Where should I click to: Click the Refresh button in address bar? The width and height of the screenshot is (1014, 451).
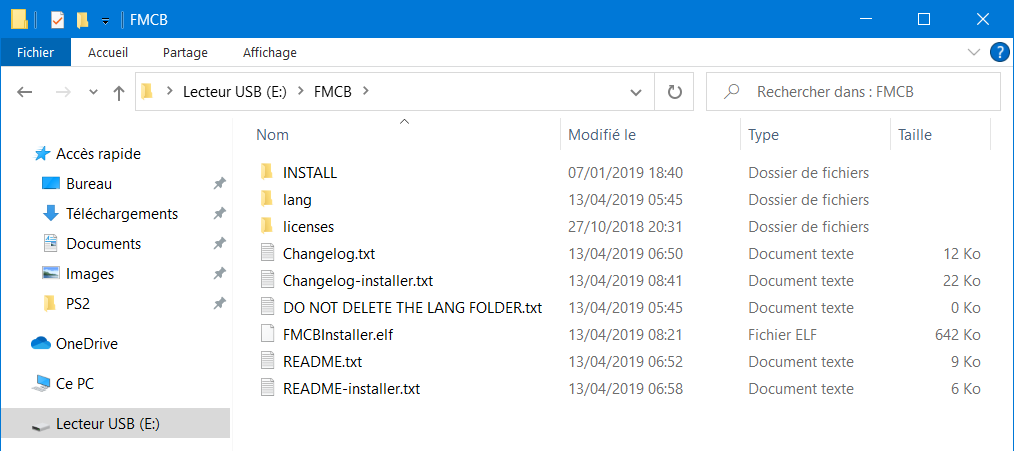point(674,92)
